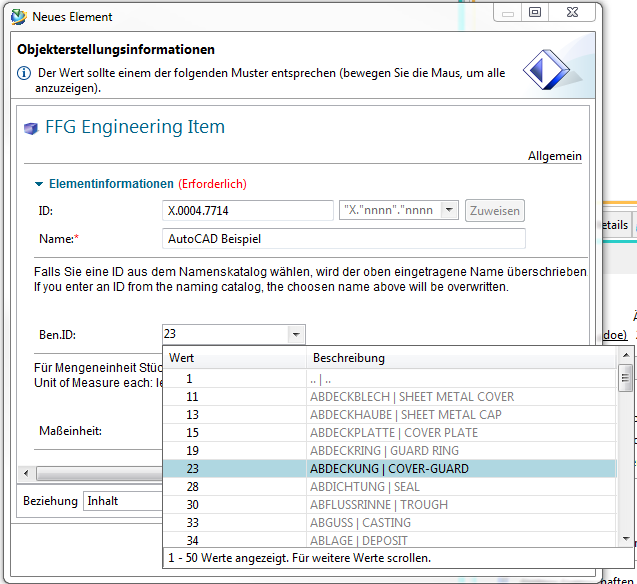Click the info icon beside the pattern hint

point(24,74)
